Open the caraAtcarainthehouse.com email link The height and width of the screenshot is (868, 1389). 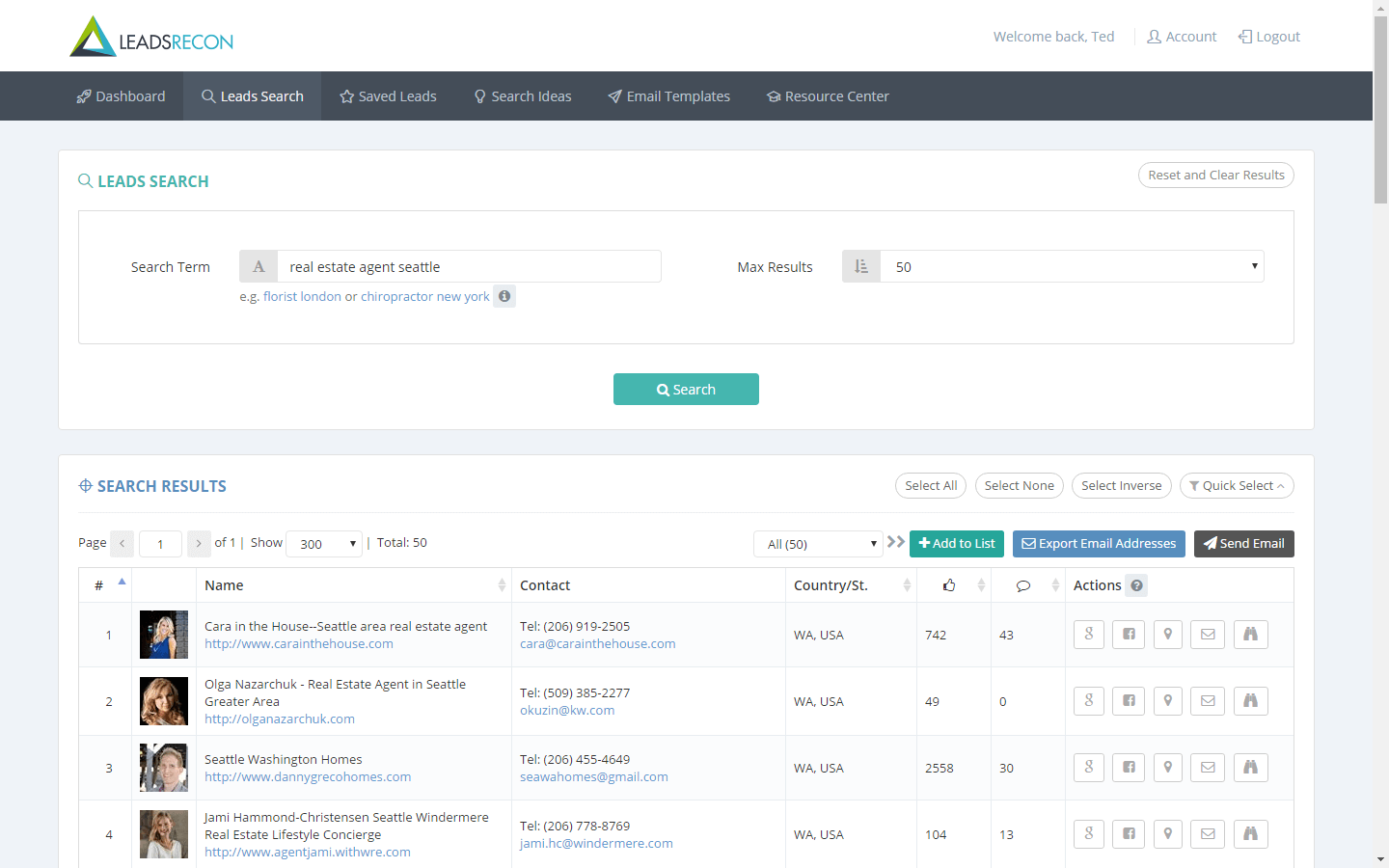(x=598, y=644)
